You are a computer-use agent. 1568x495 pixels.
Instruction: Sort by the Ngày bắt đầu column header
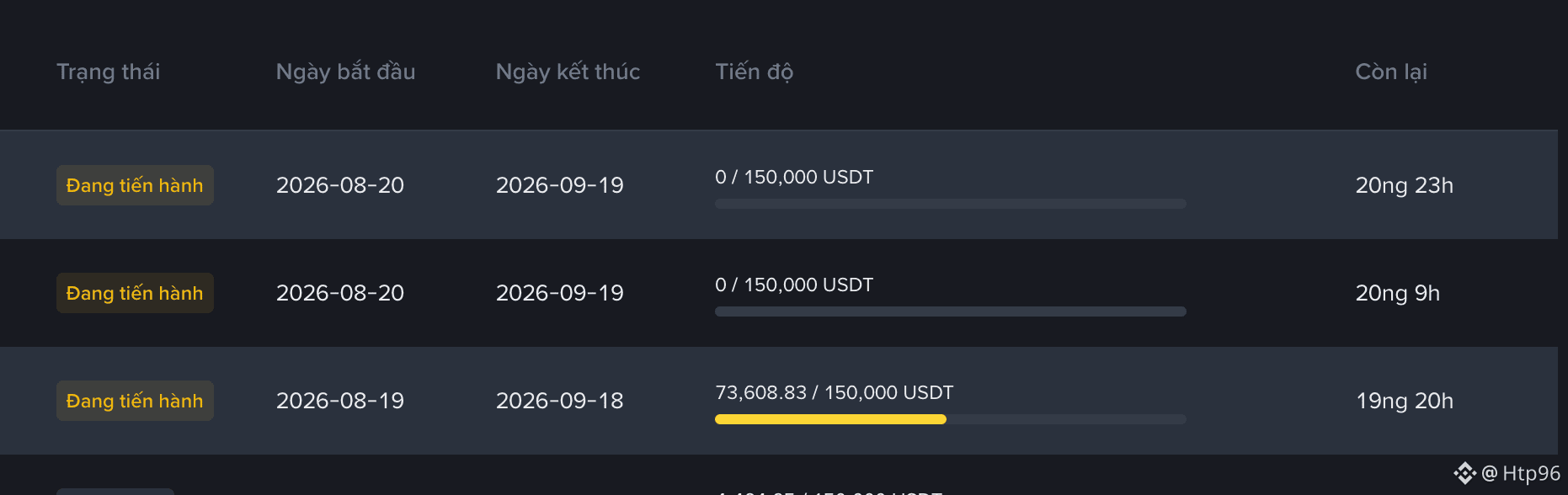tap(345, 72)
